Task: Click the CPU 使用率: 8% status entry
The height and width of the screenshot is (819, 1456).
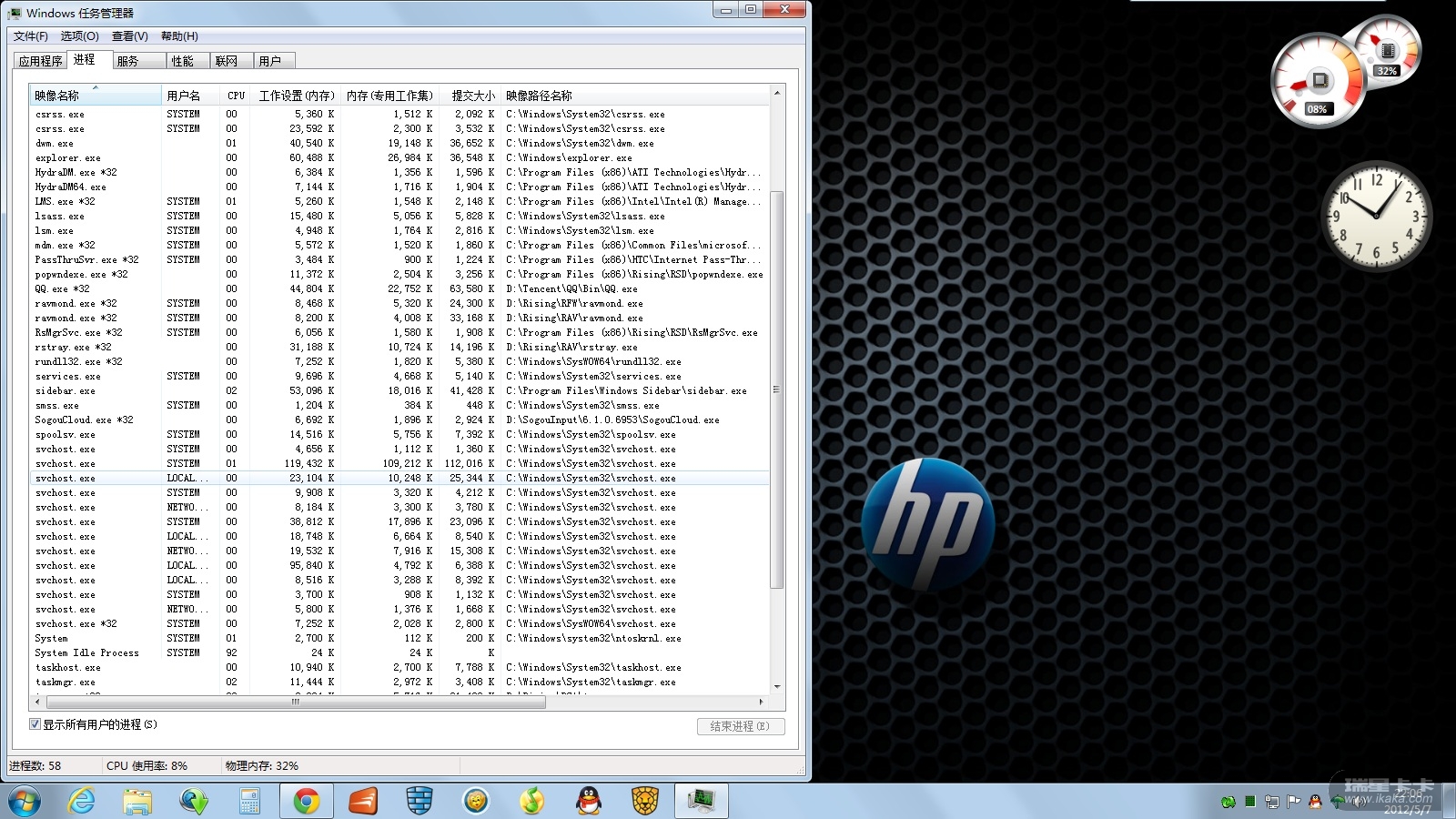Action: 147,766
